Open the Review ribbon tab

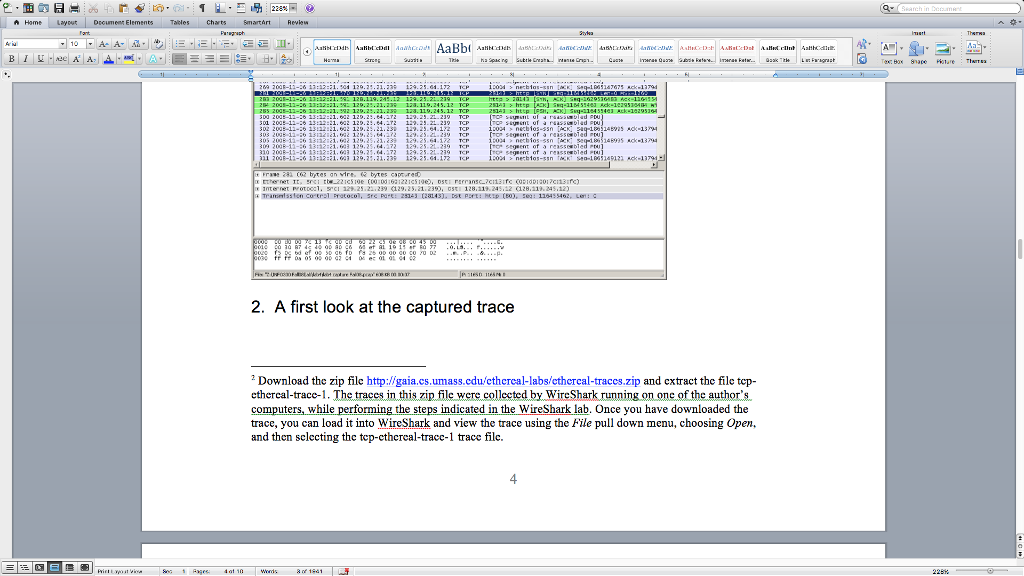click(x=297, y=22)
